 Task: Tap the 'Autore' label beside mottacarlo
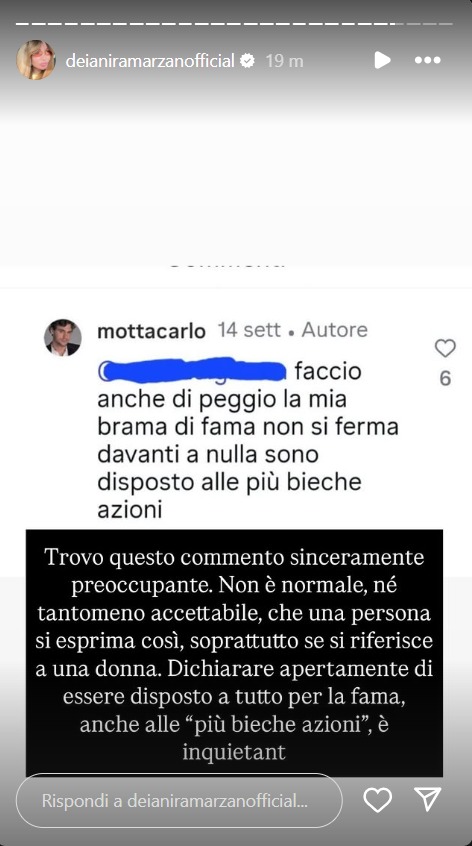334,330
